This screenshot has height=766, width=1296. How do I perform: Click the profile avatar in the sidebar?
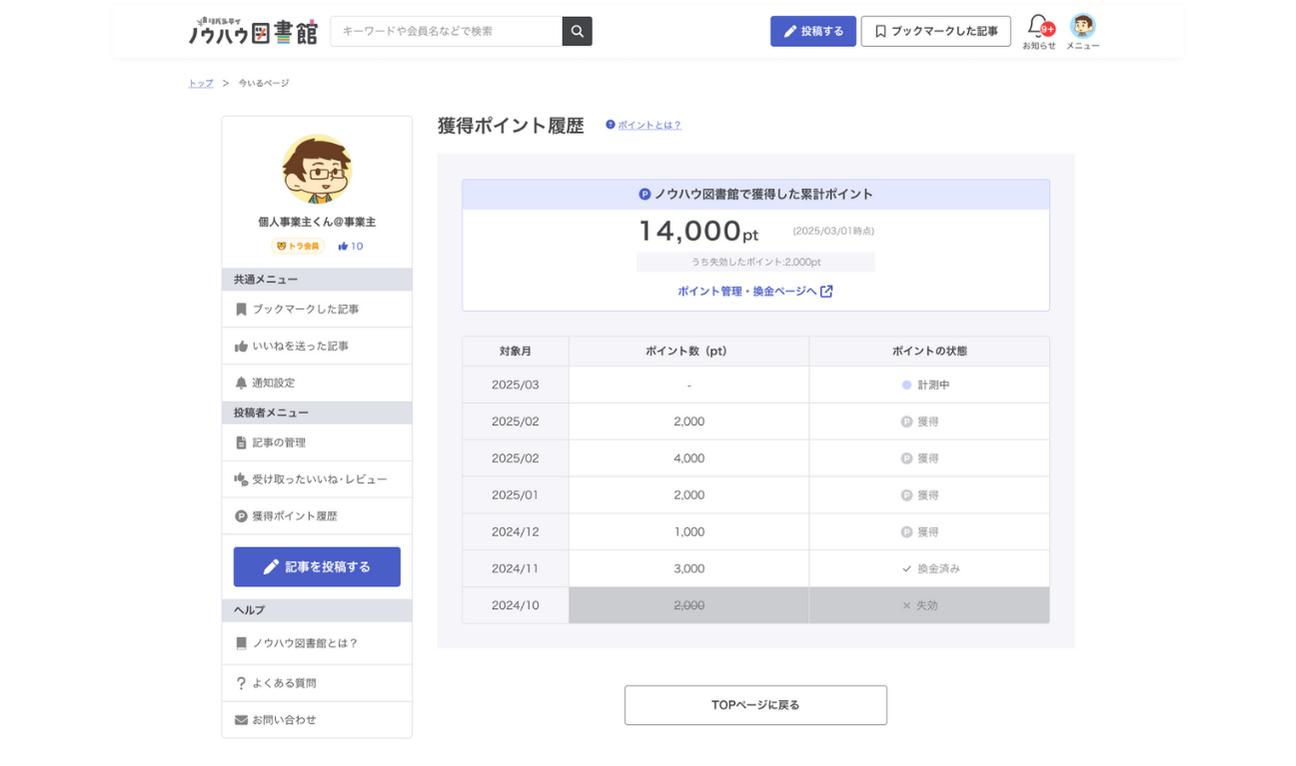click(x=317, y=169)
